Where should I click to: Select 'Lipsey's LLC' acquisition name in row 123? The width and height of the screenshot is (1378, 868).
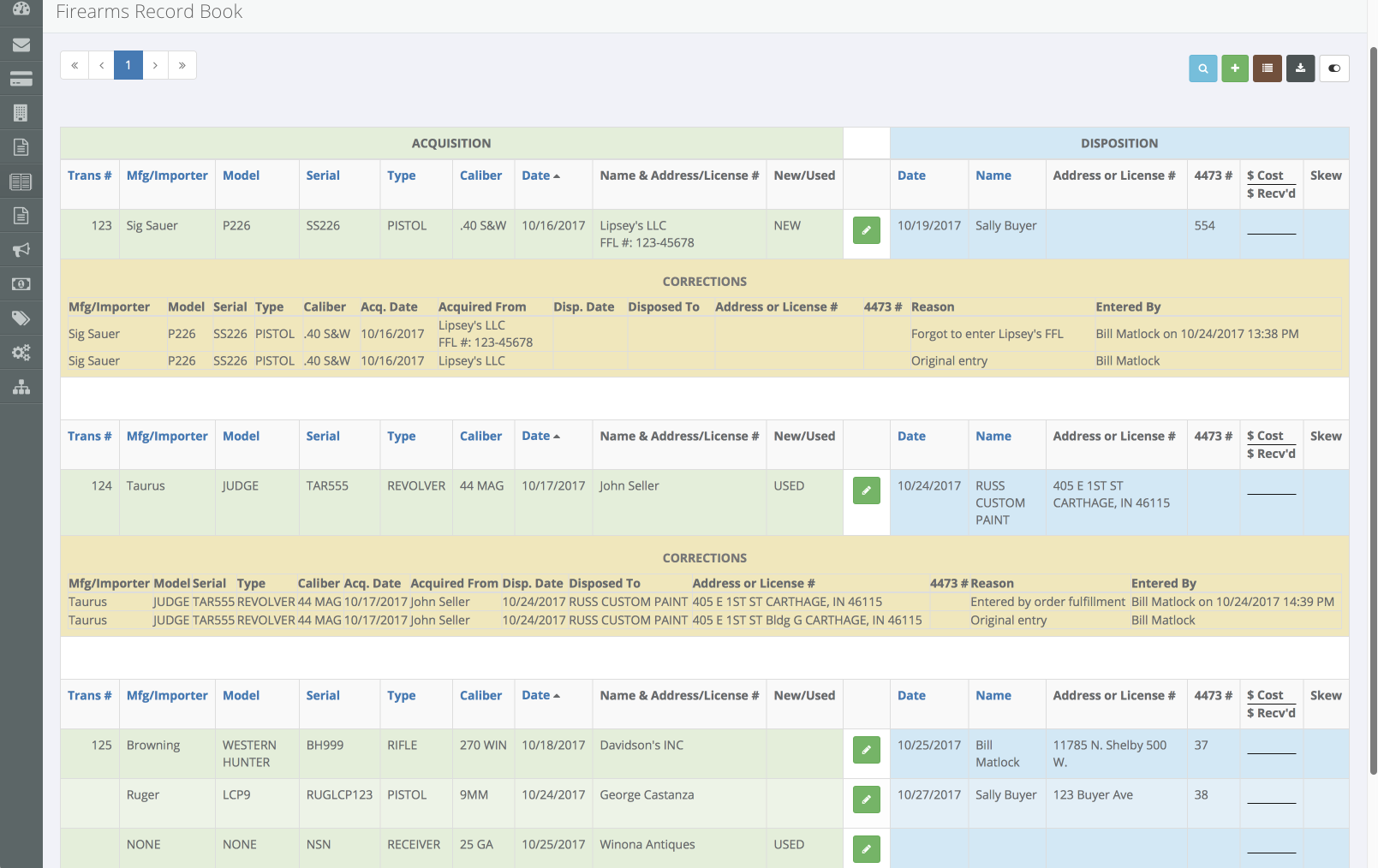click(x=633, y=225)
